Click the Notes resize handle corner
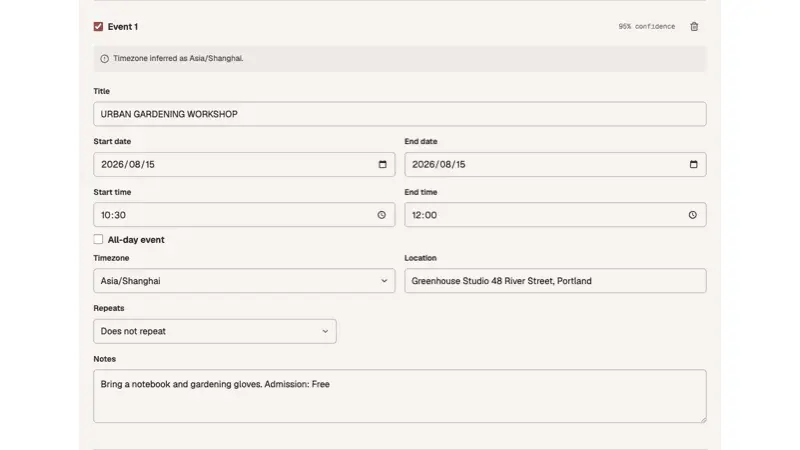 coord(703,419)
